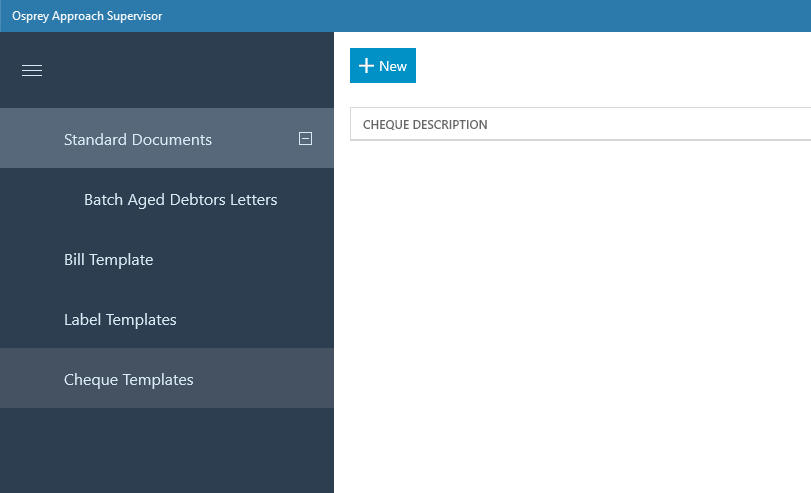
Task: Sort by Cheque Description column header
Action: (425, 125)
